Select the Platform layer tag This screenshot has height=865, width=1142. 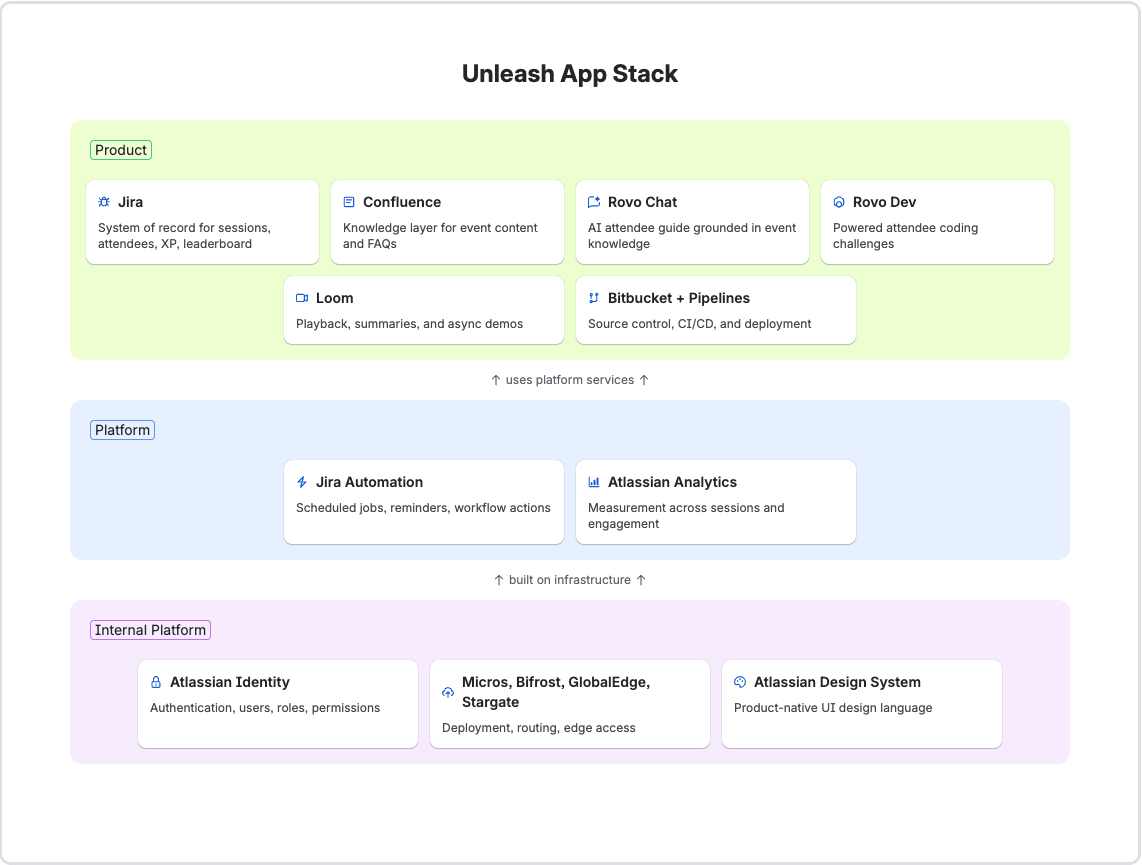click(122, 430)
